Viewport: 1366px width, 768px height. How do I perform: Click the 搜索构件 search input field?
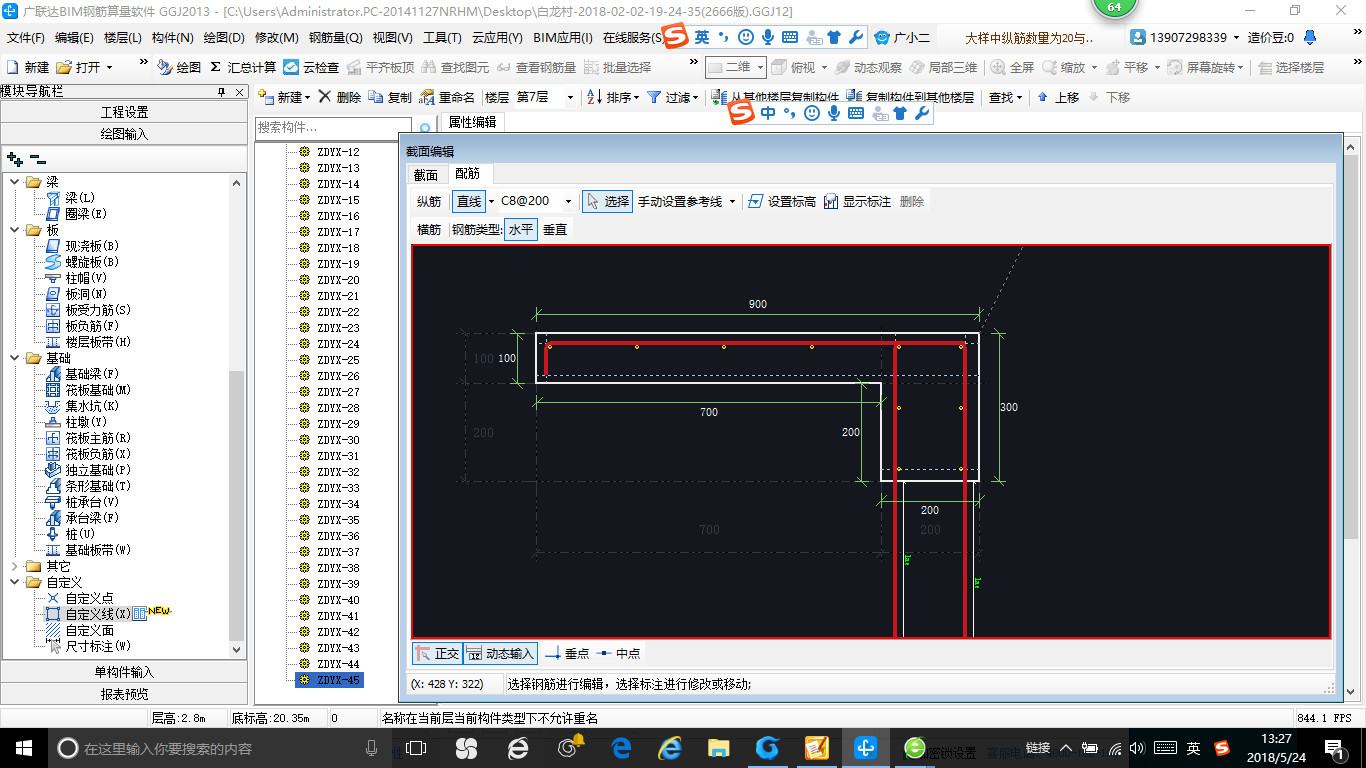334,128
